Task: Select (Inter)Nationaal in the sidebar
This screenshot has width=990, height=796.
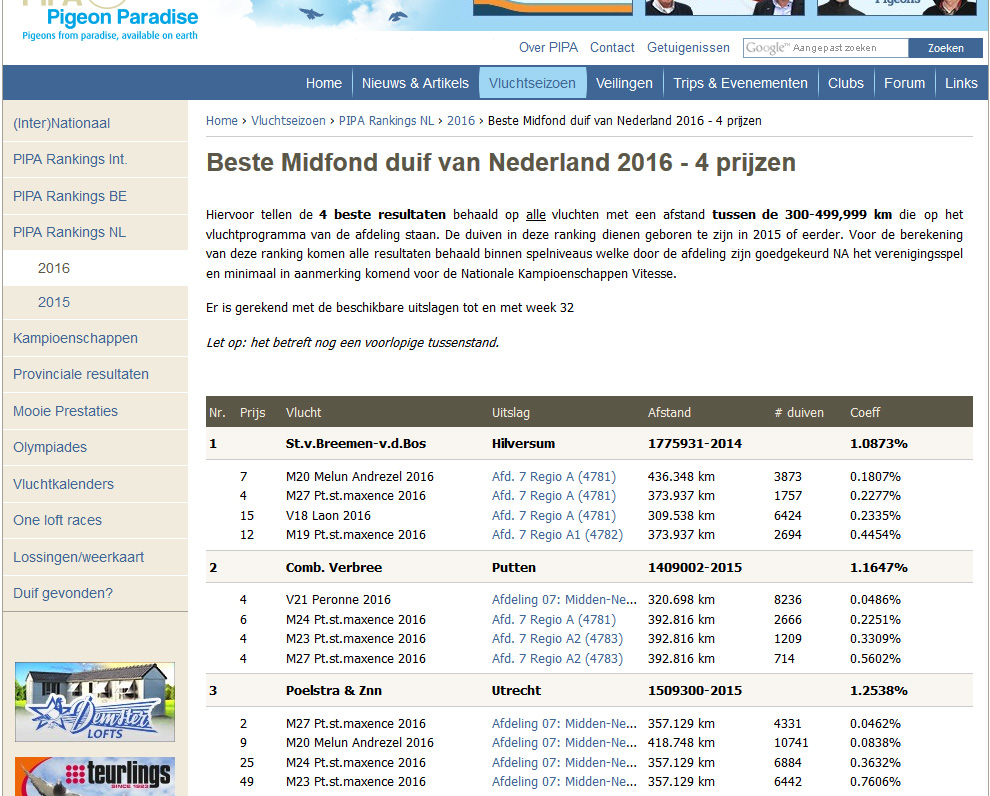Action: tap(95, 123)
